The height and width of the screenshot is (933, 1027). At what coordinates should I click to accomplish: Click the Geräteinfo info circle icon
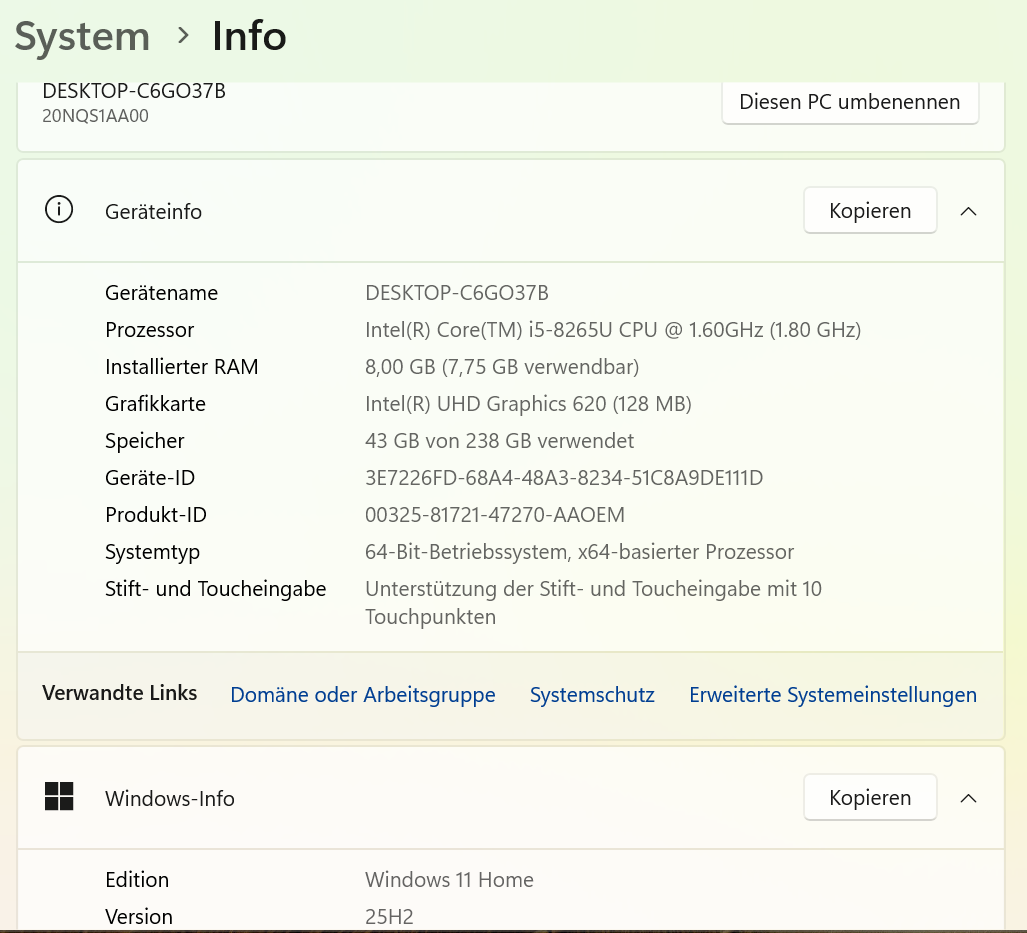[59, 210]
